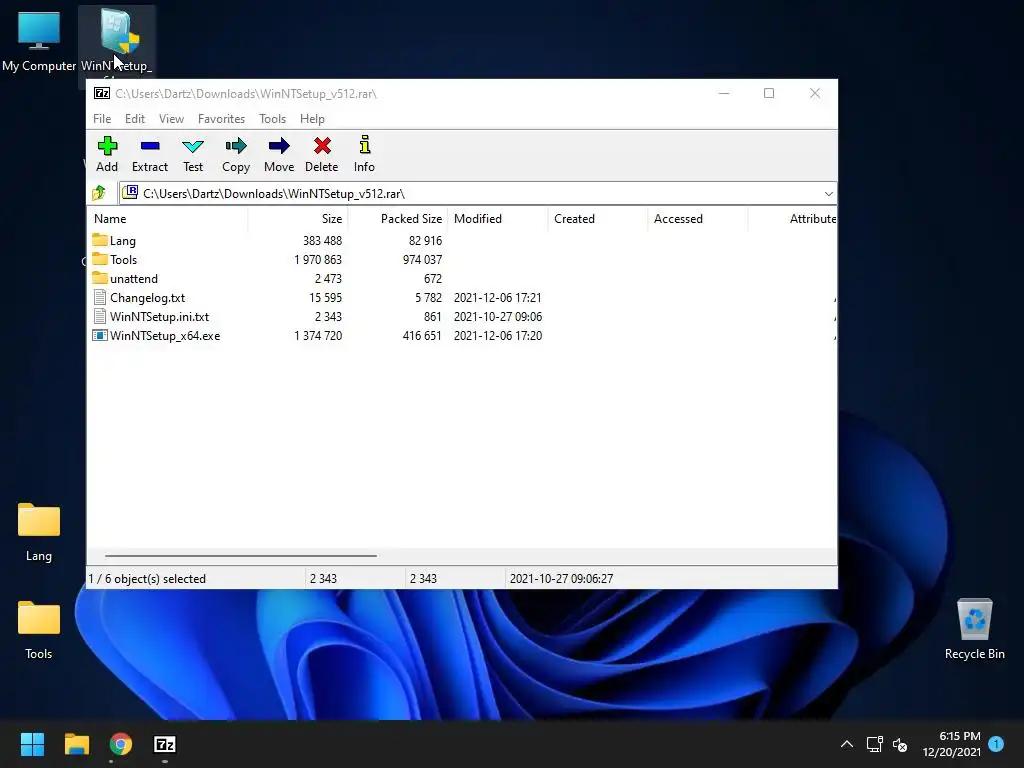Open Google Chrome from taskbar
Viewport: 1024px width, 768px height.
pos(121,744)
